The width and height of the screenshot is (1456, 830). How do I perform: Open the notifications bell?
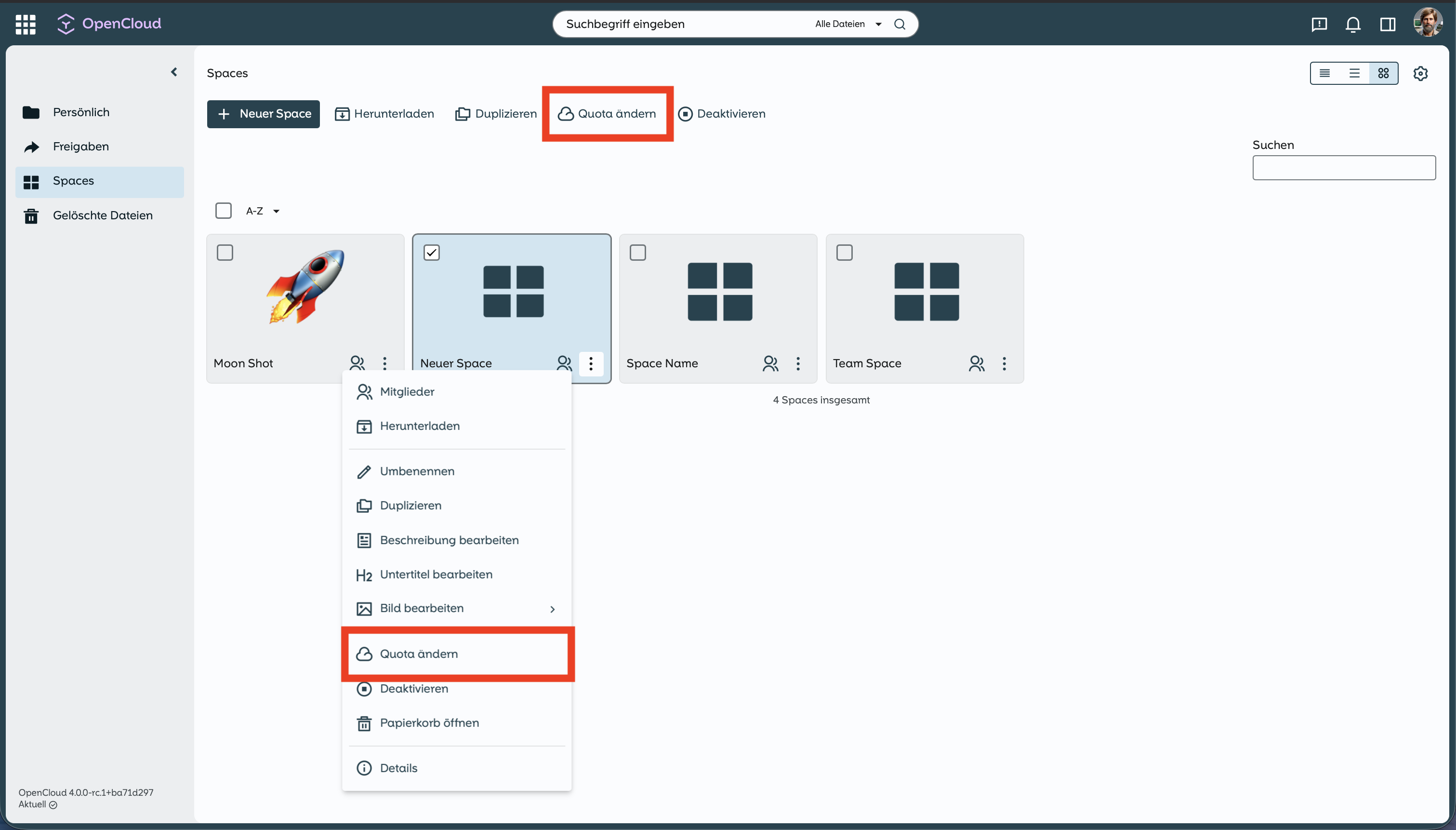click(x=1353, y=24)
